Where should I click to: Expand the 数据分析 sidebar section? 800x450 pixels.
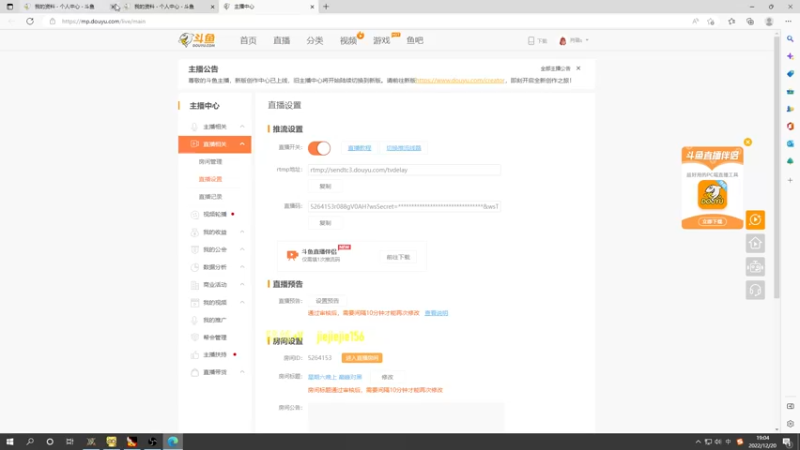pos(242,267)
